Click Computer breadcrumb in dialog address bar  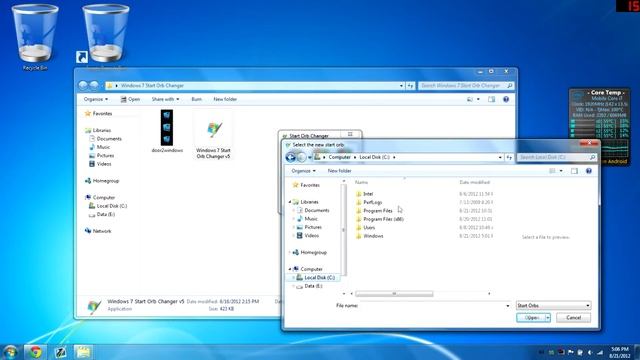point(339,157)
